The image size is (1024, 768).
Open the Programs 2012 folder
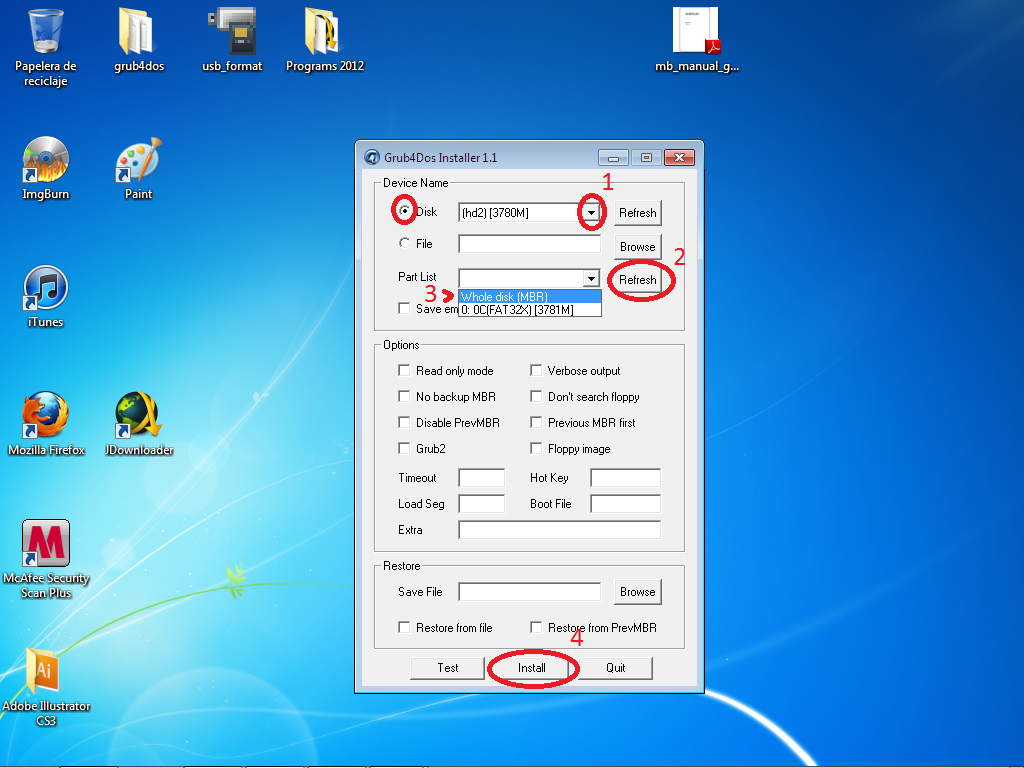[325, 33]
